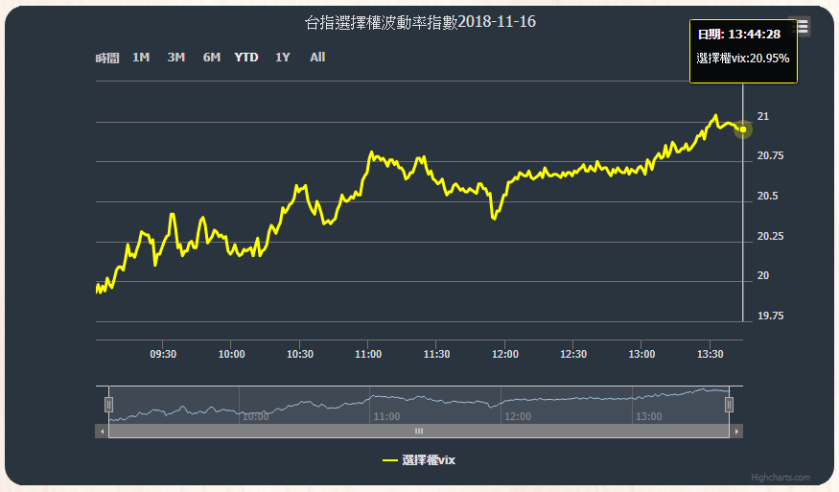This screenshot has width=839, height=492.
Task: Click the yellow line legend symbol
Action: (x=390, y=460)
